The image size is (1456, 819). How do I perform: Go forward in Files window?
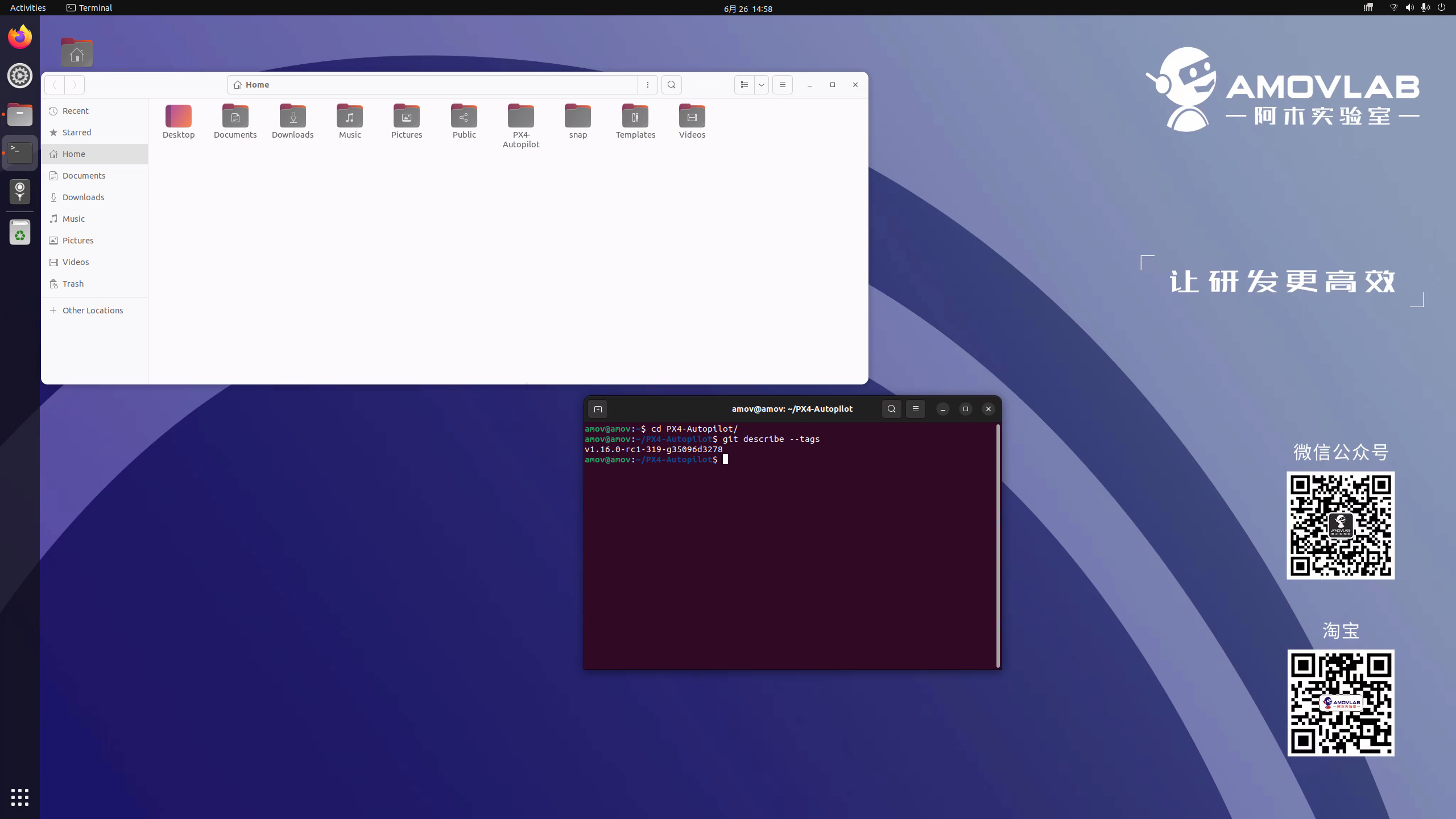pyautogui.click(x=75, y=85)
